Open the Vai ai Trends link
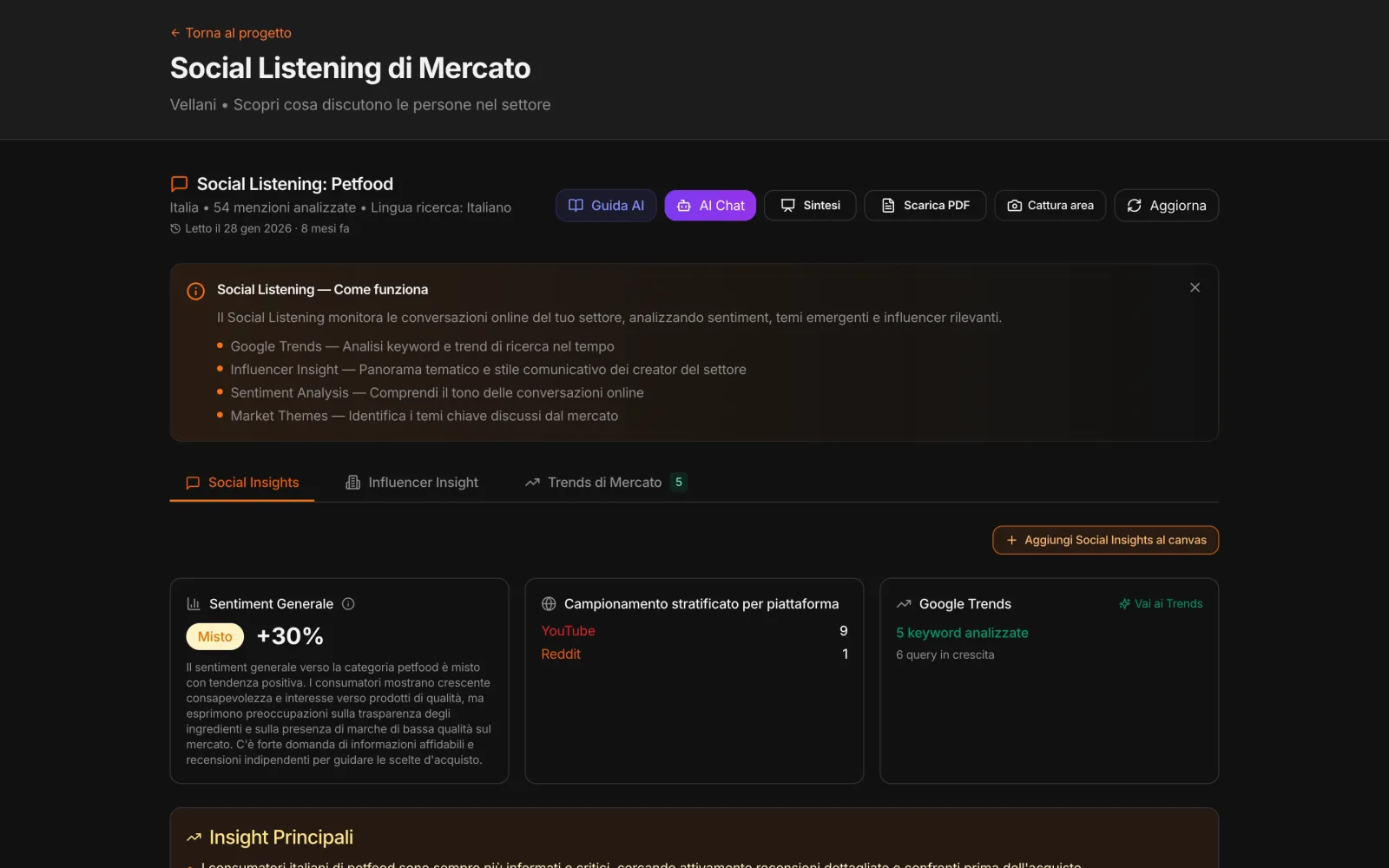 point(1161,604)
